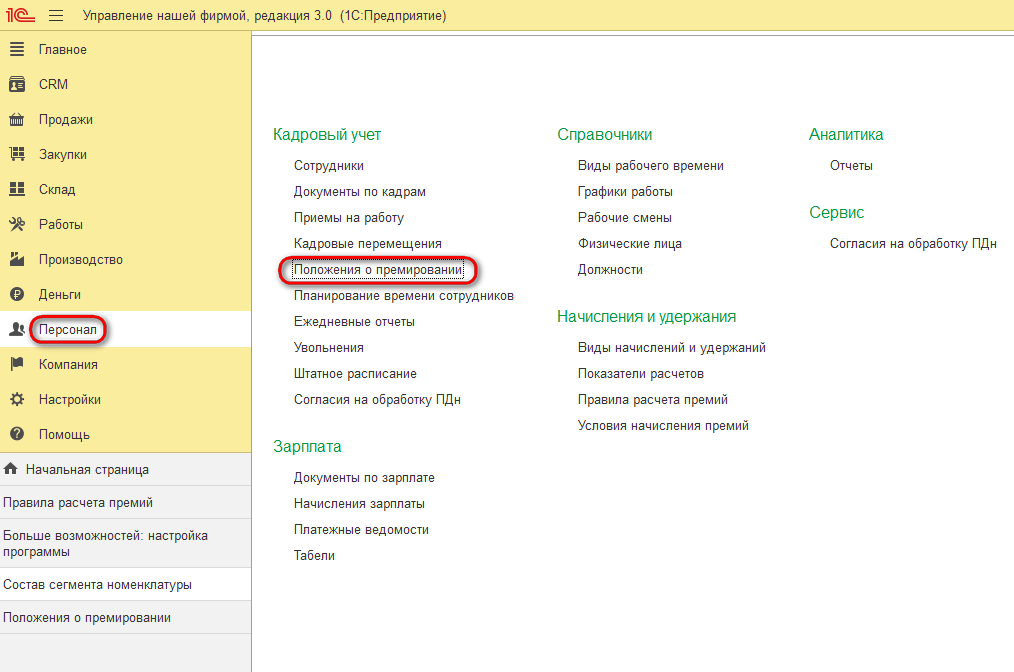Open Правила расчета премий under Начисления и удержания
The width and height of the screenshot is (1014, 672).
point(653,400)
